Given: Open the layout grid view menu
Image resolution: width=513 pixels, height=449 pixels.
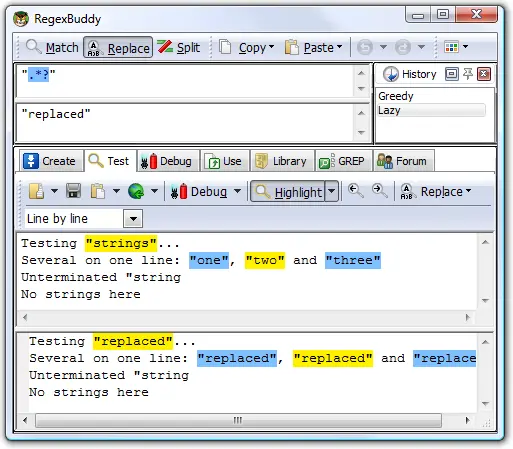Looking at the screenshot, I should pos(456,47).
